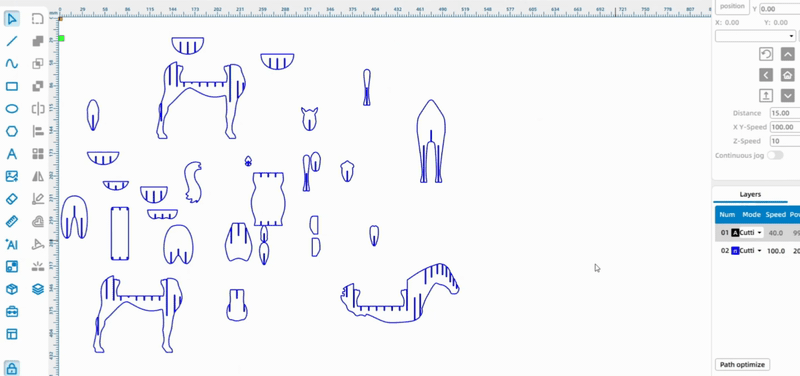
Task: Open the toolbox briefcase icon
Action: (12, 311)
